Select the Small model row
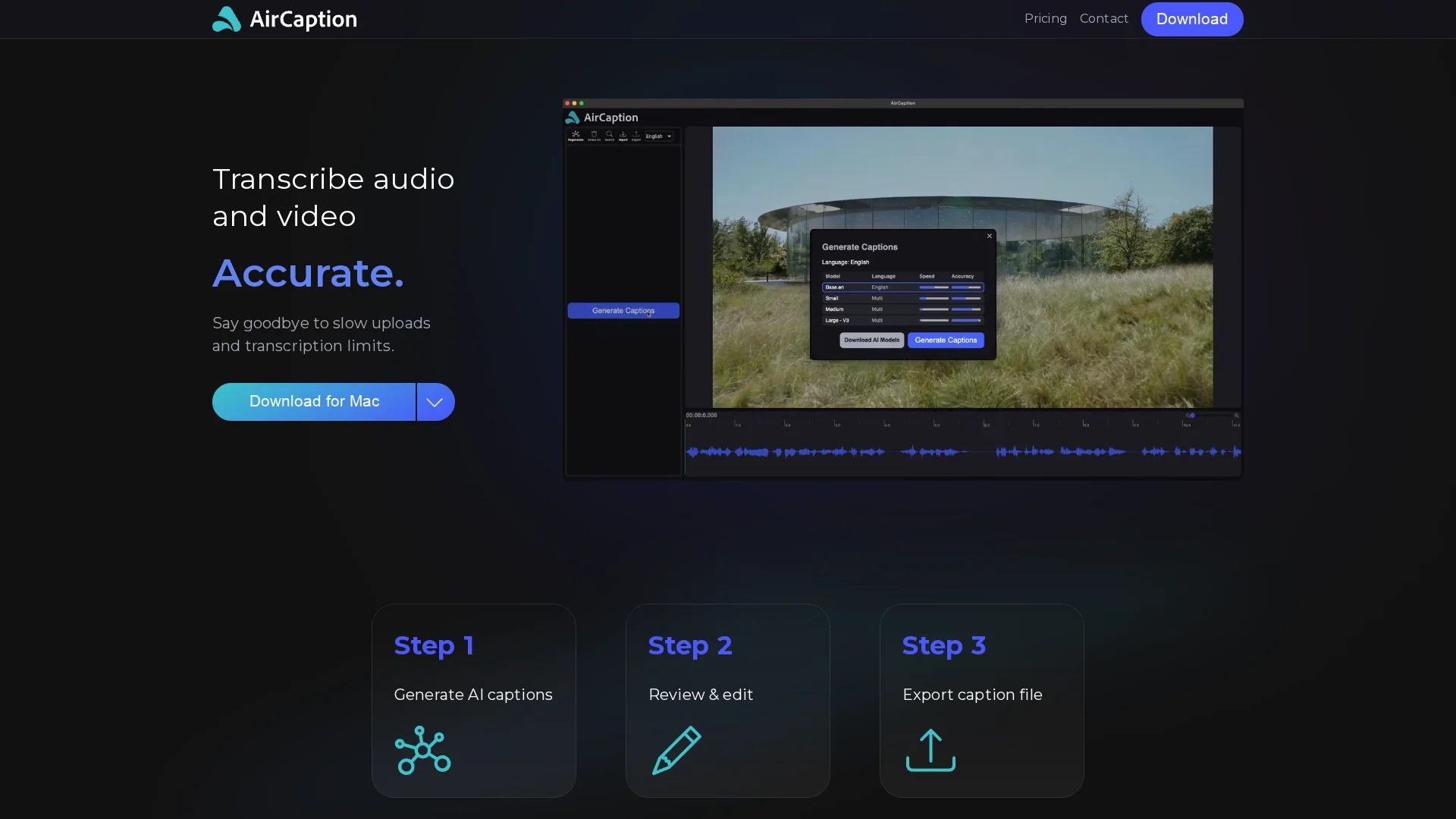The width and height of the screenshot is (1456, 819). coord(903,298)
